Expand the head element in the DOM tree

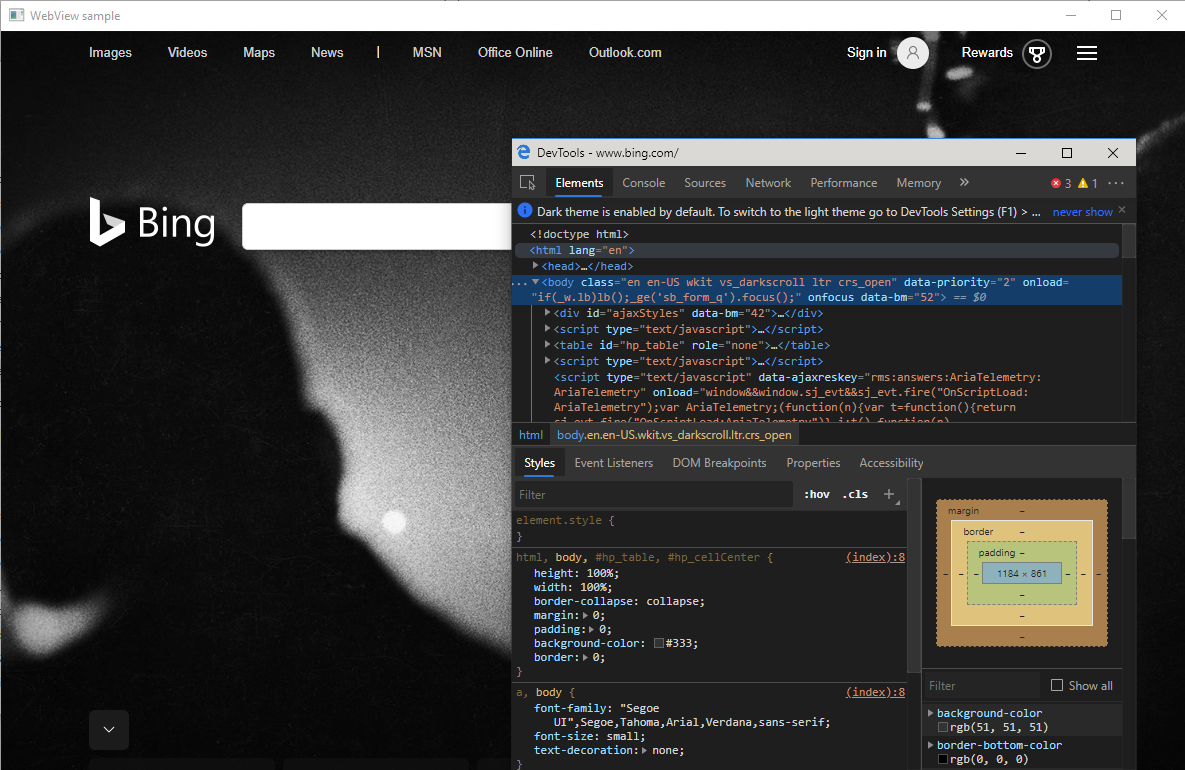pos(537,265)
